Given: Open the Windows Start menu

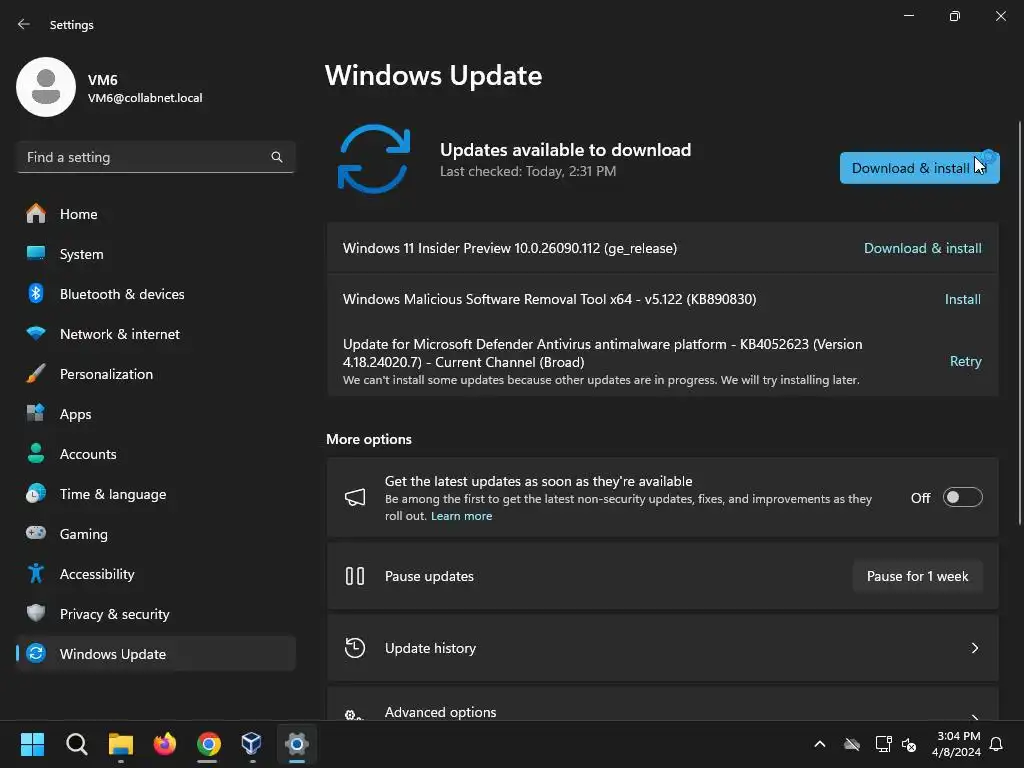Looking at the screenshot, I should tap(32, 744).
